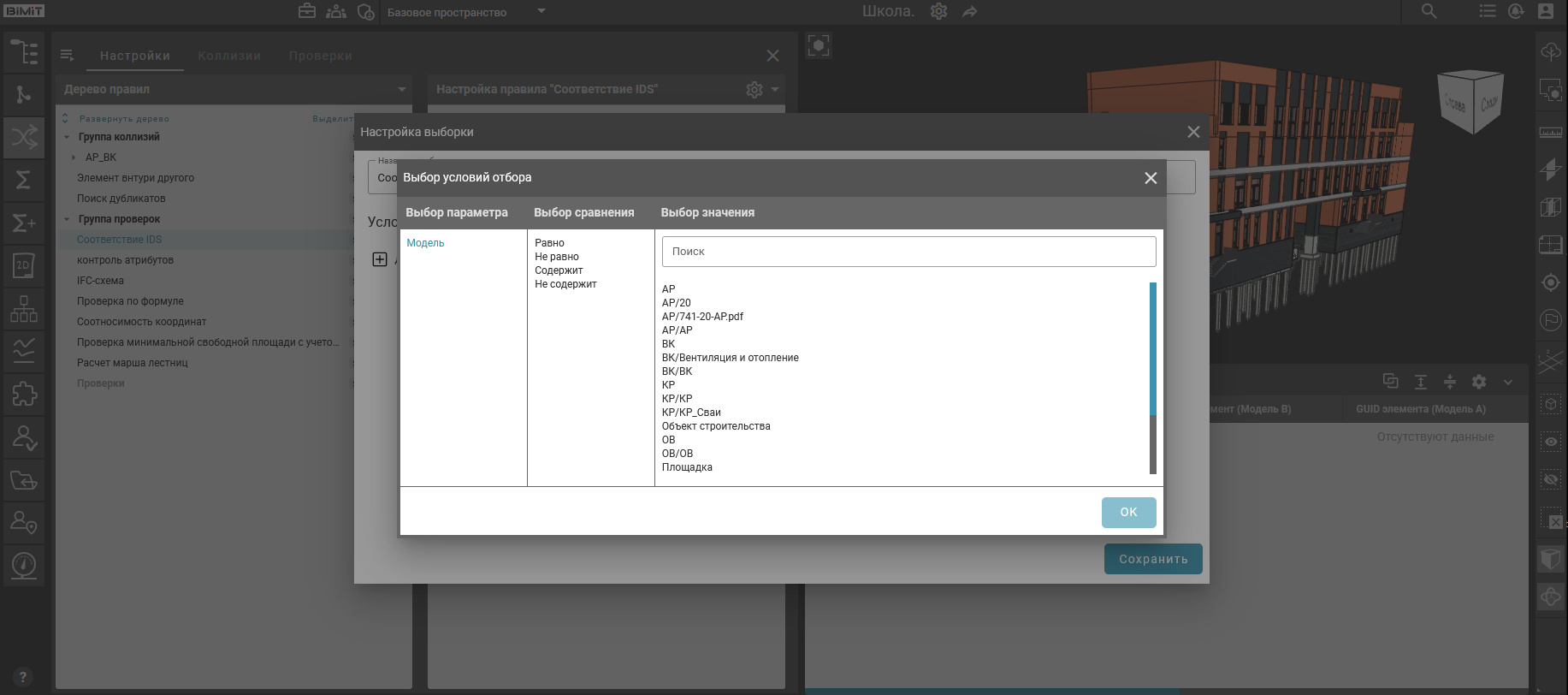Open the user location tool in left sidebar
Image resolution: width=1568 pixels, height=695 pixels.
coord(24,522)
